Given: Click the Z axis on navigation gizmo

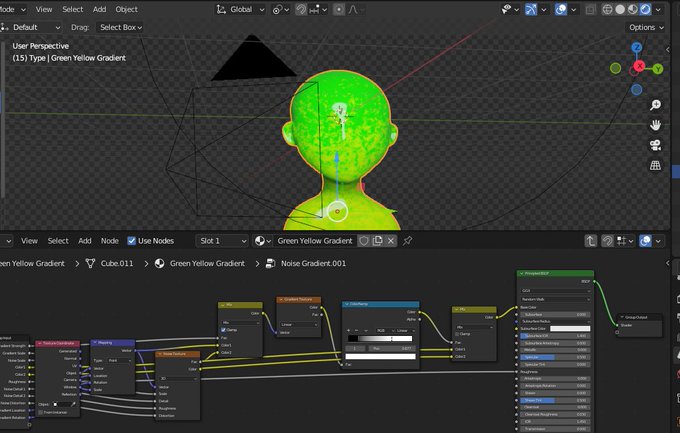Looking at the screenshot, I should 636,47.
